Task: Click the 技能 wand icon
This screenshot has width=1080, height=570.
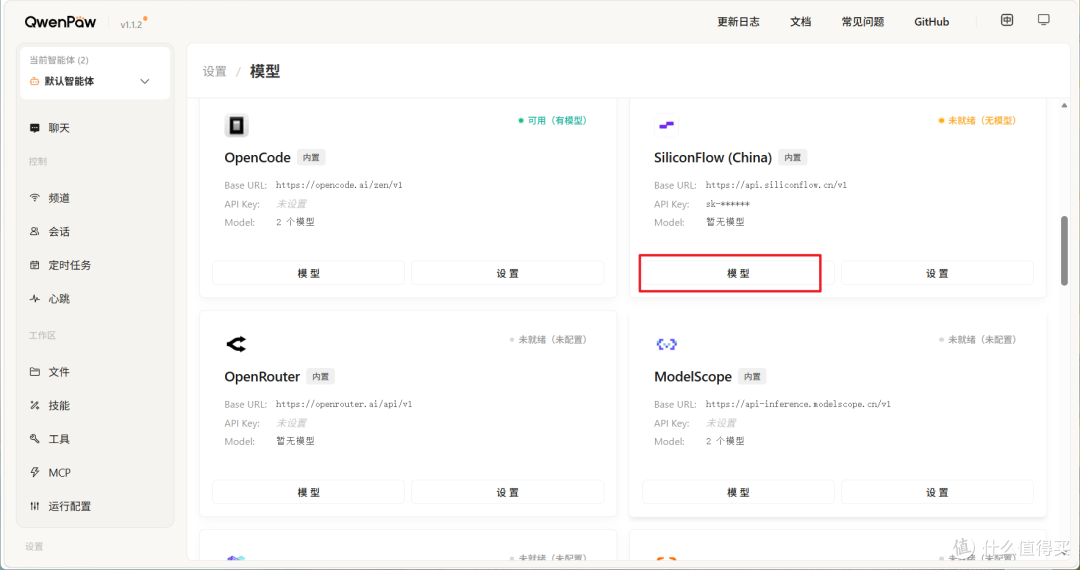Action: pos(34,405)
